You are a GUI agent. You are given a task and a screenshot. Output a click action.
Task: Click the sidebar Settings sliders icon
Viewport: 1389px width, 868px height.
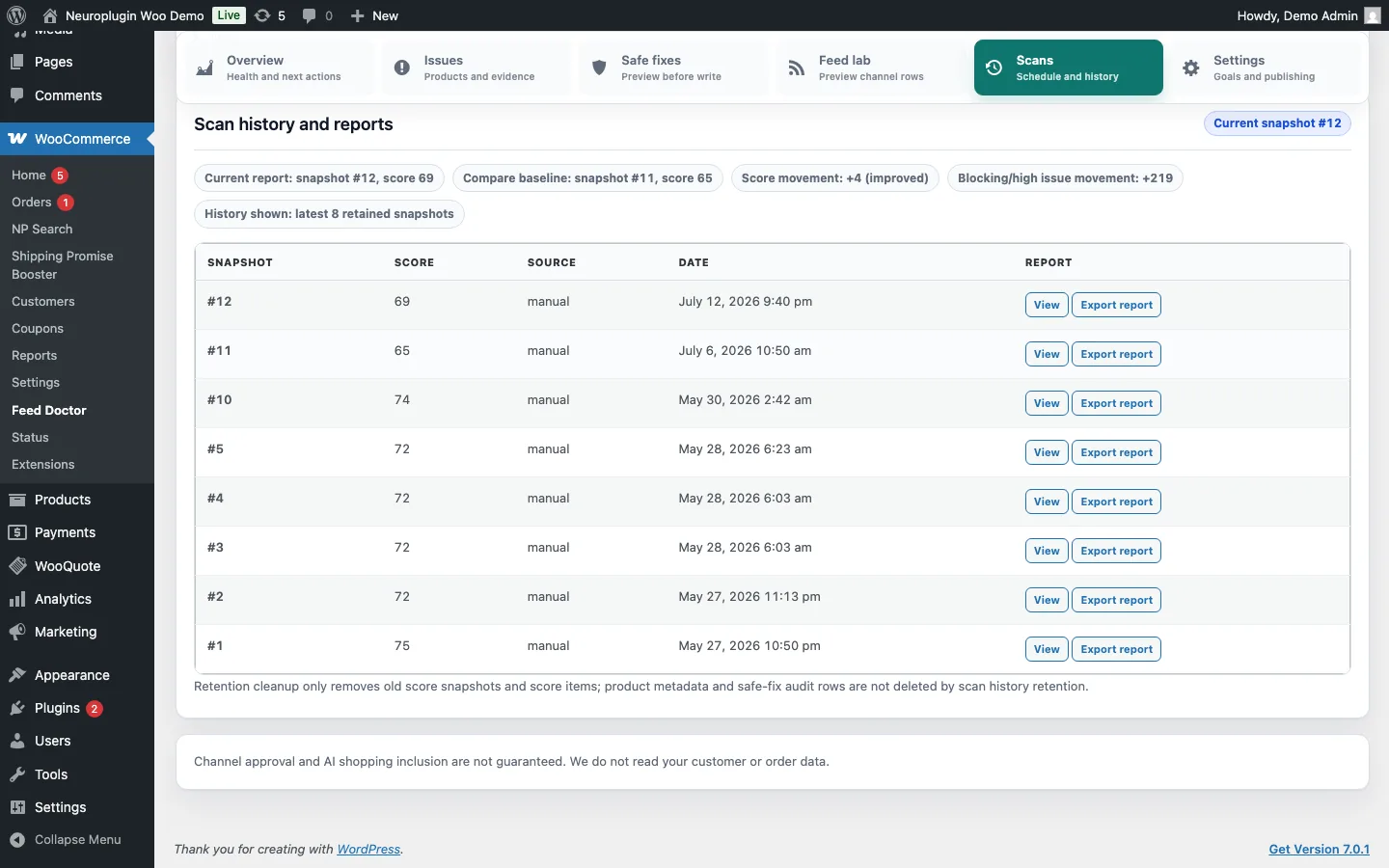[17, 807]
